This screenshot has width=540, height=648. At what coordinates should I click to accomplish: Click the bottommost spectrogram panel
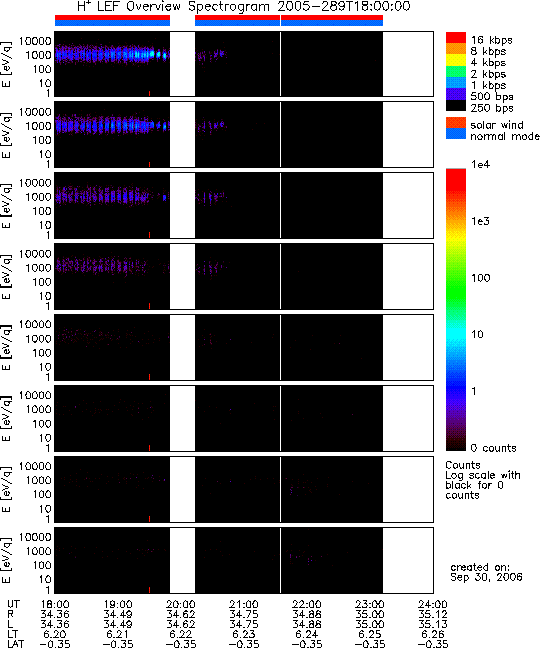(x=244, y=560)
